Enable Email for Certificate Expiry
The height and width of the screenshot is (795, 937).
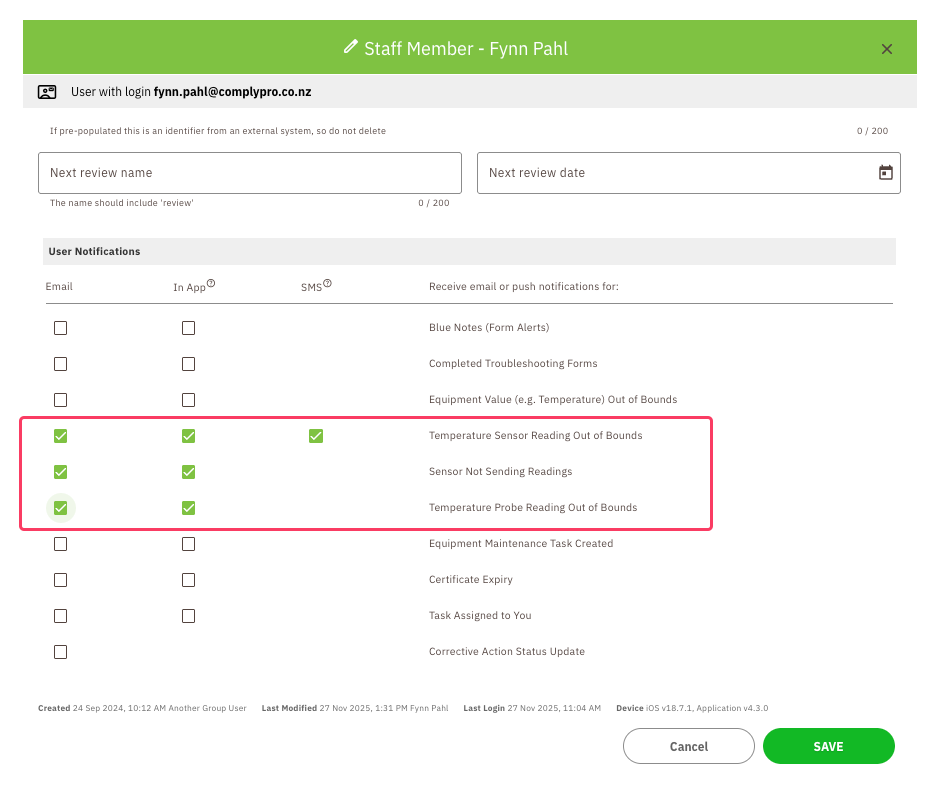click(60, 580)
